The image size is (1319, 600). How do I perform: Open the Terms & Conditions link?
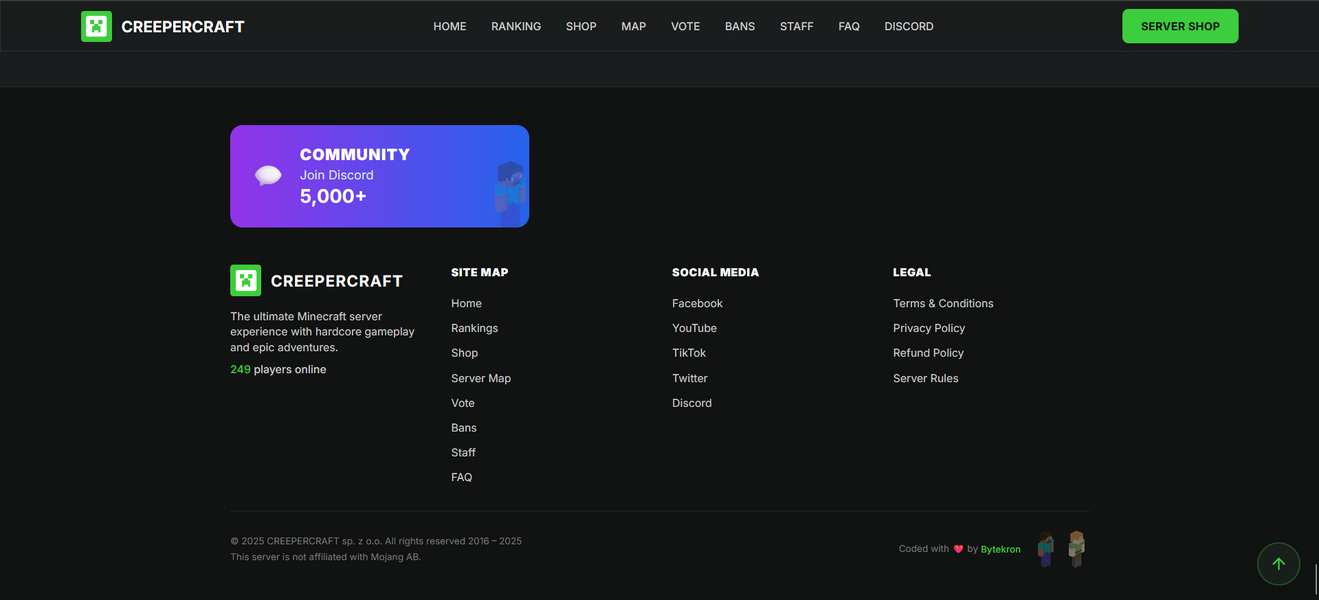943,303
